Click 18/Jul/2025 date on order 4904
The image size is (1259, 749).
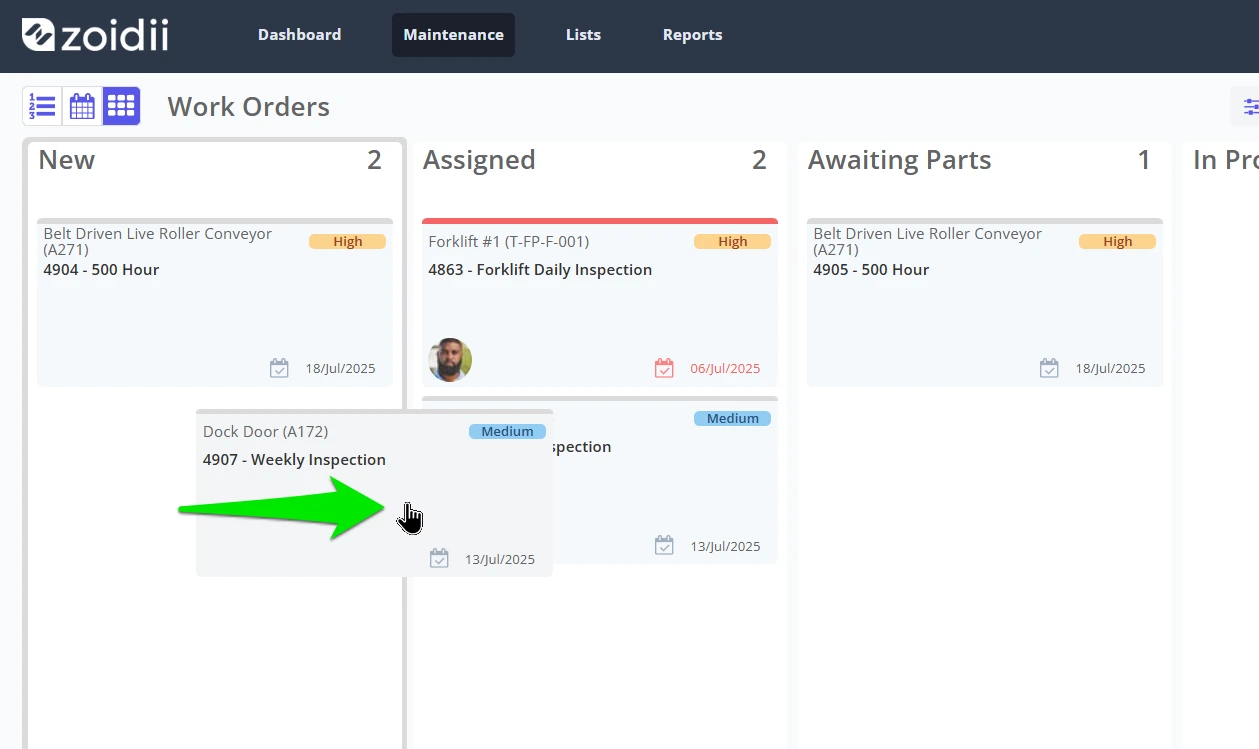(340, 368)
